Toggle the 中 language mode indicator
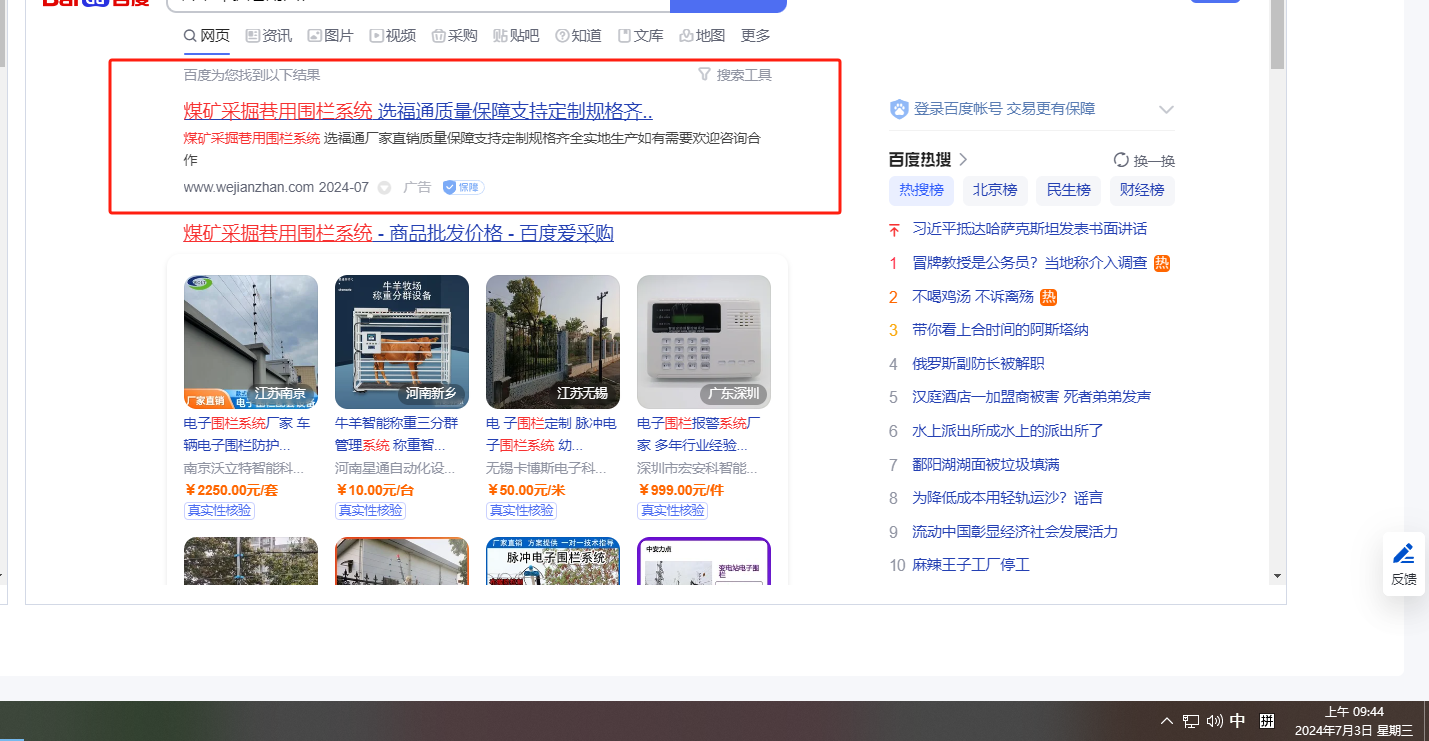Screen dimensions: 1429x741 tap(1238, 721)
